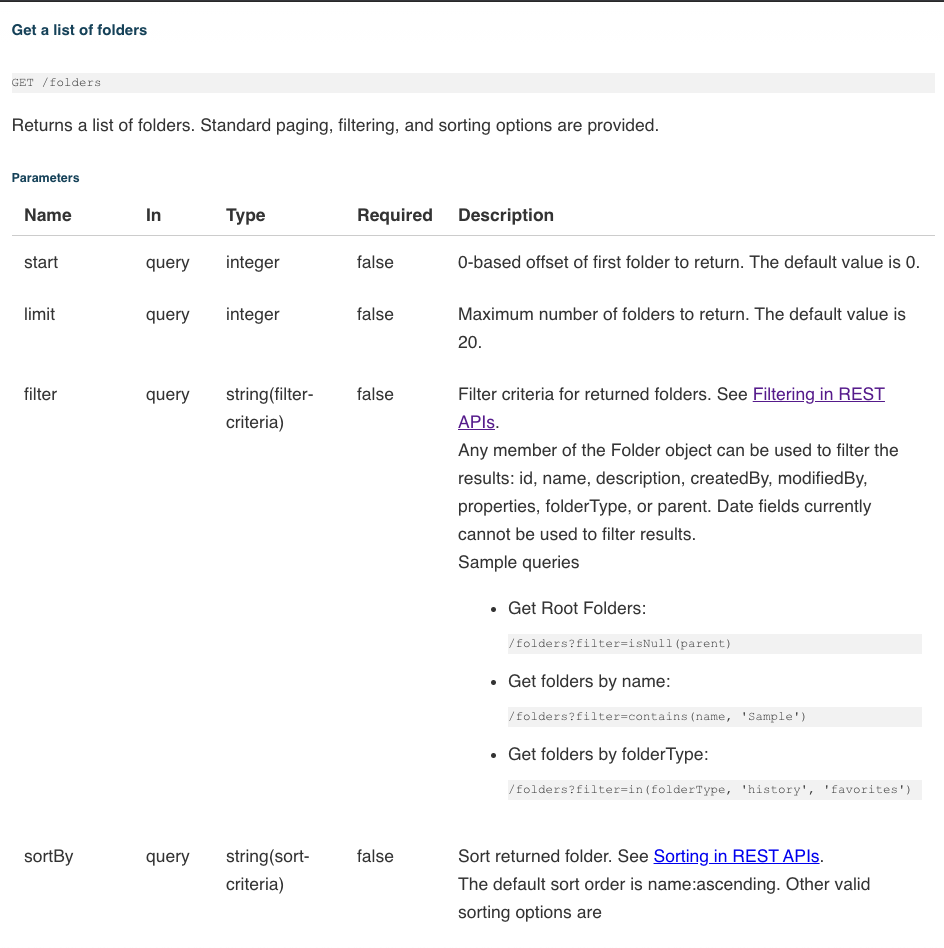The height and width of the screenshot is (948, 944).
Task: Click the "Get a list of folders" heading
Action: (x=79, y=30)
